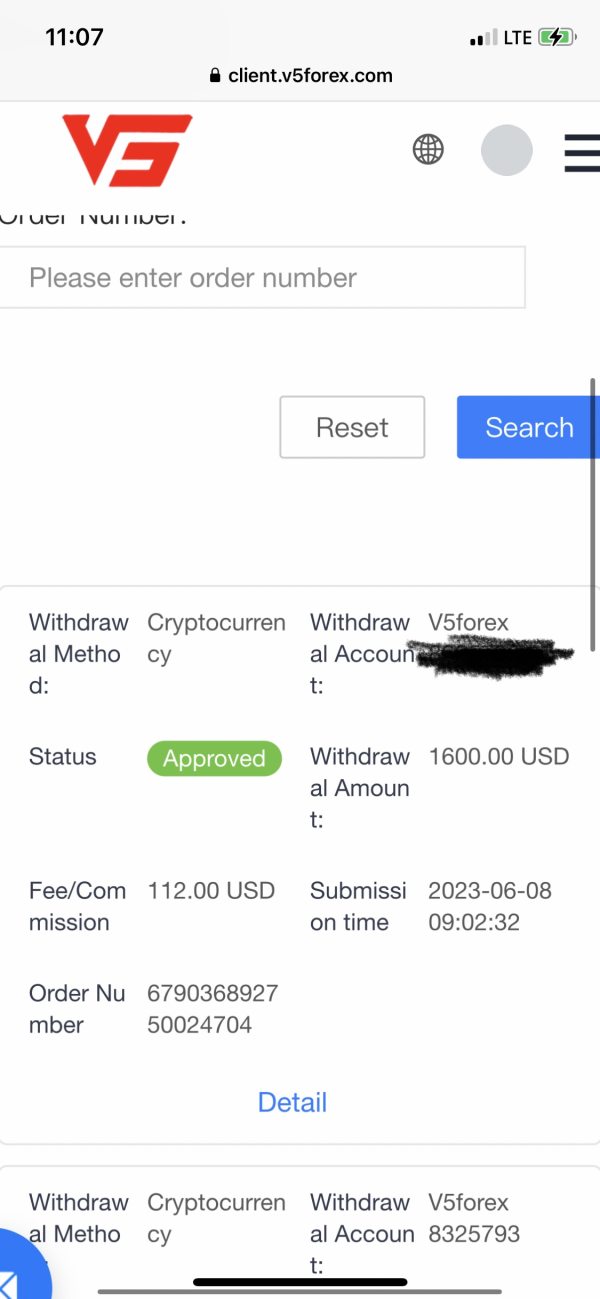Screen dimensions: 600x1299
Task: Tap the client.v5forex.com address bar
Action: point(300,76)
